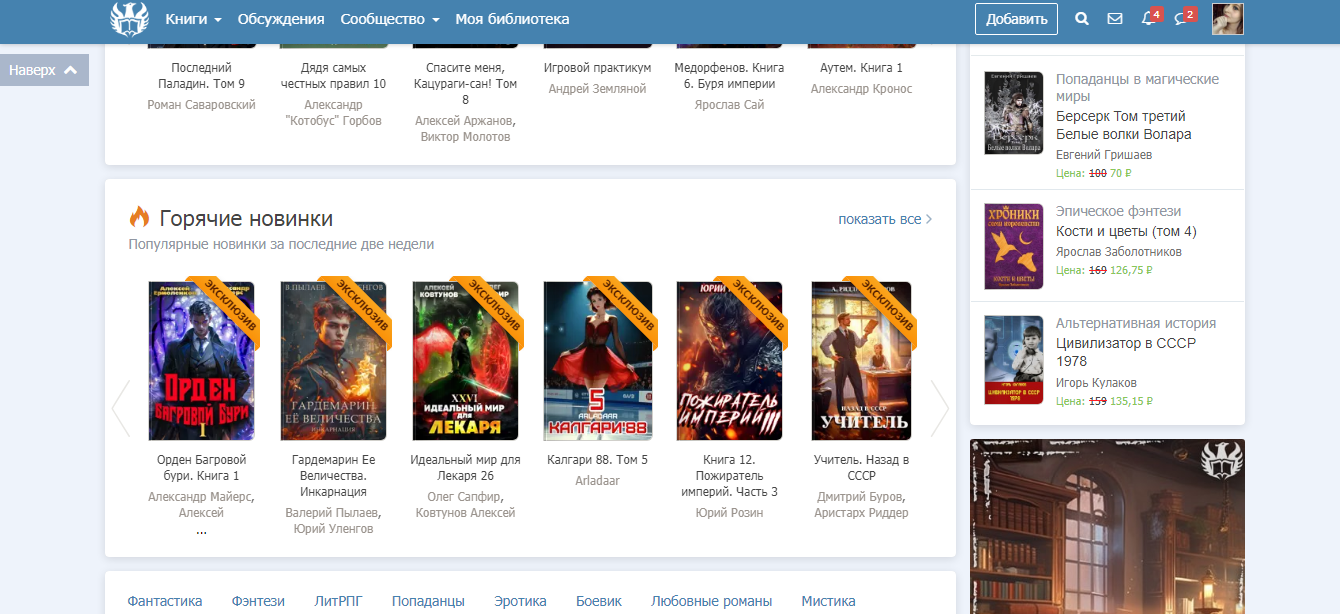
Task: Open comments icon with 2 badge
Action: coord(1182,19)
